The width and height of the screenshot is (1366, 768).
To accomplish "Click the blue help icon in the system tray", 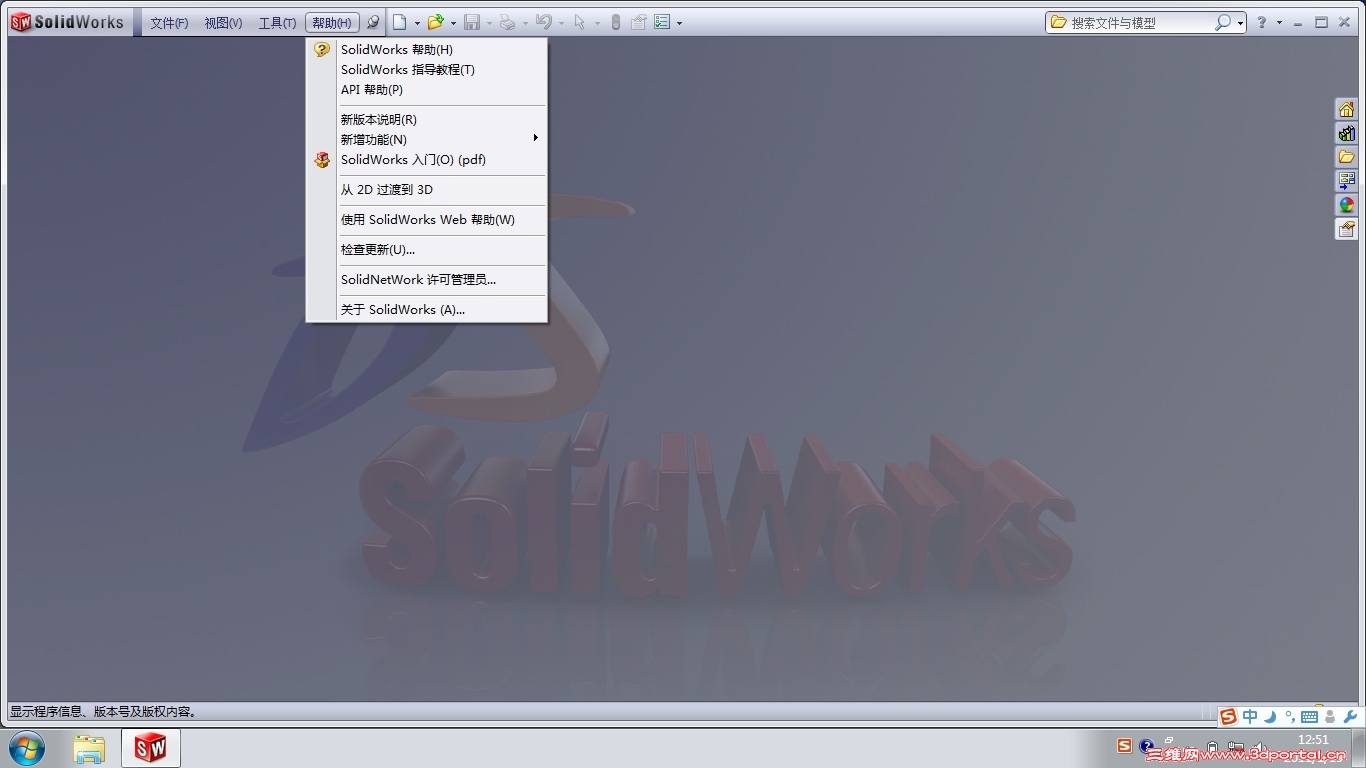I will point(1147,746).
